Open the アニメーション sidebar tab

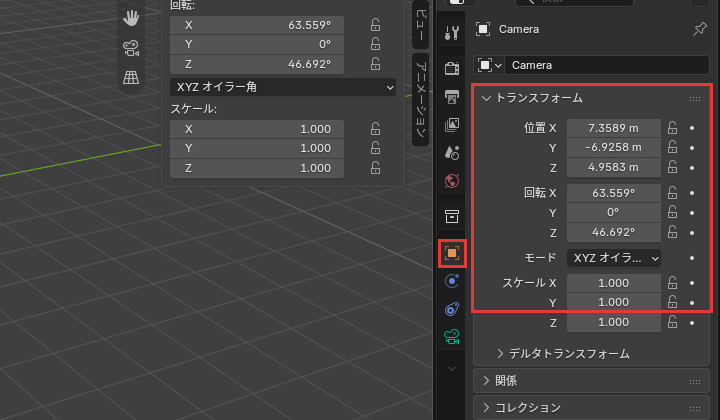(x=420, y=99)
